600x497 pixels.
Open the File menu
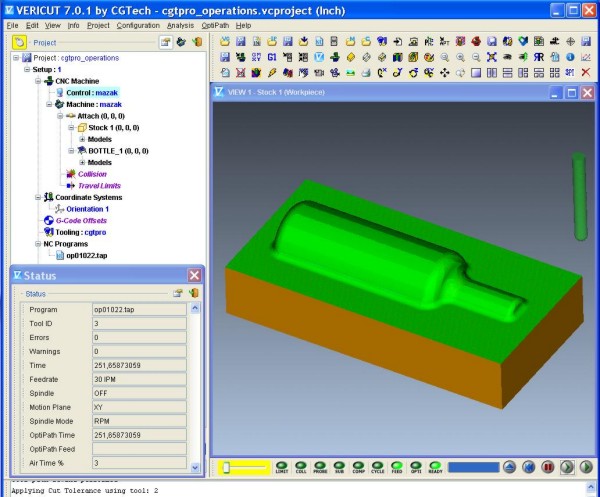click(x=12, y=25)
